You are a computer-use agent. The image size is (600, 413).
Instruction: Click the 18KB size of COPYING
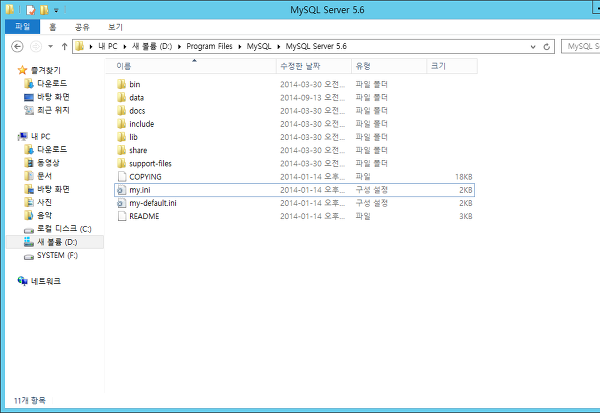463,177
